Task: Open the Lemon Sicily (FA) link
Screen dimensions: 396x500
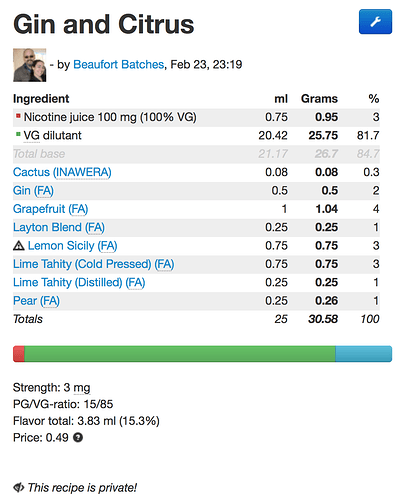Action: (73, 246)
